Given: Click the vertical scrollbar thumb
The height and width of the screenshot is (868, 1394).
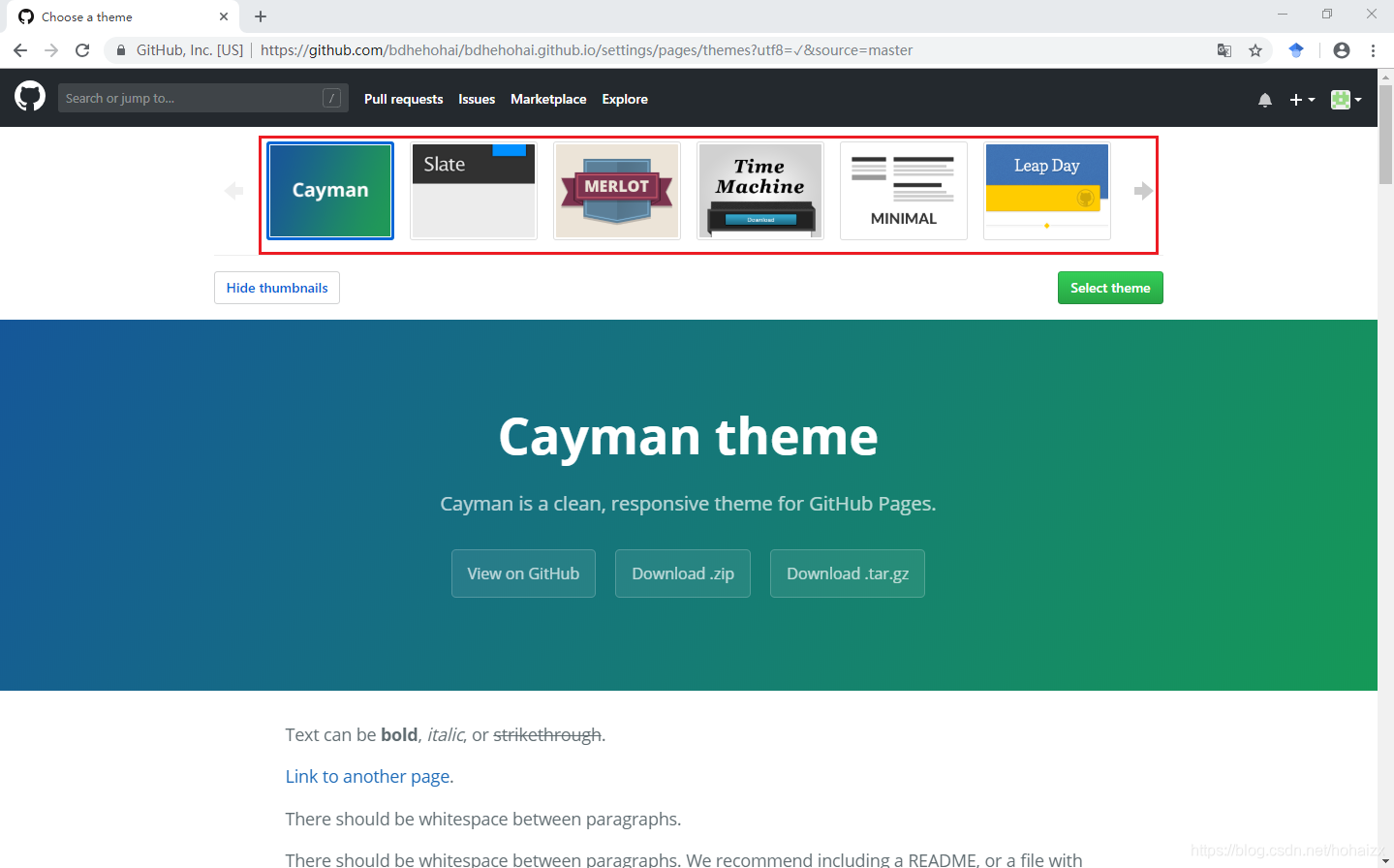Looking at the screenshot, I should pyautogui.click(x=1385, y=134).
